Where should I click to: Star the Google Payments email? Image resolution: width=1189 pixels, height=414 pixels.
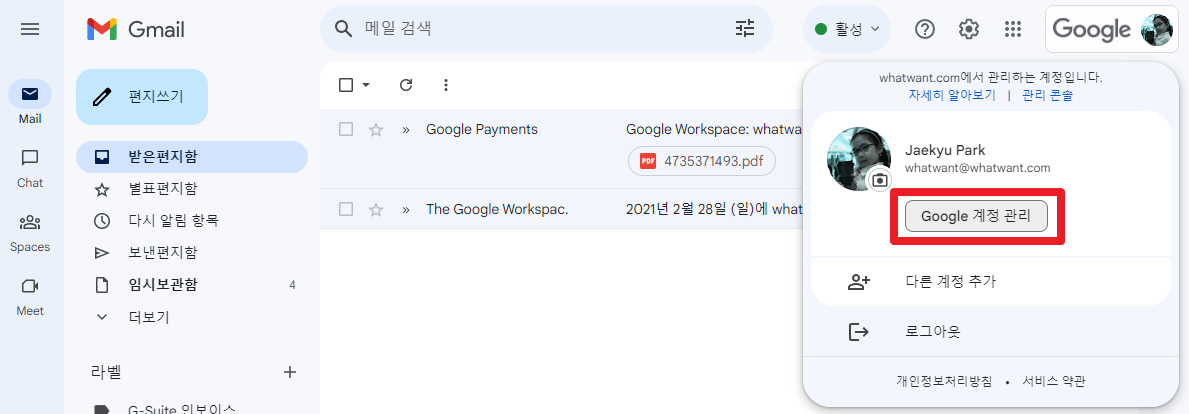coord(375,130)
